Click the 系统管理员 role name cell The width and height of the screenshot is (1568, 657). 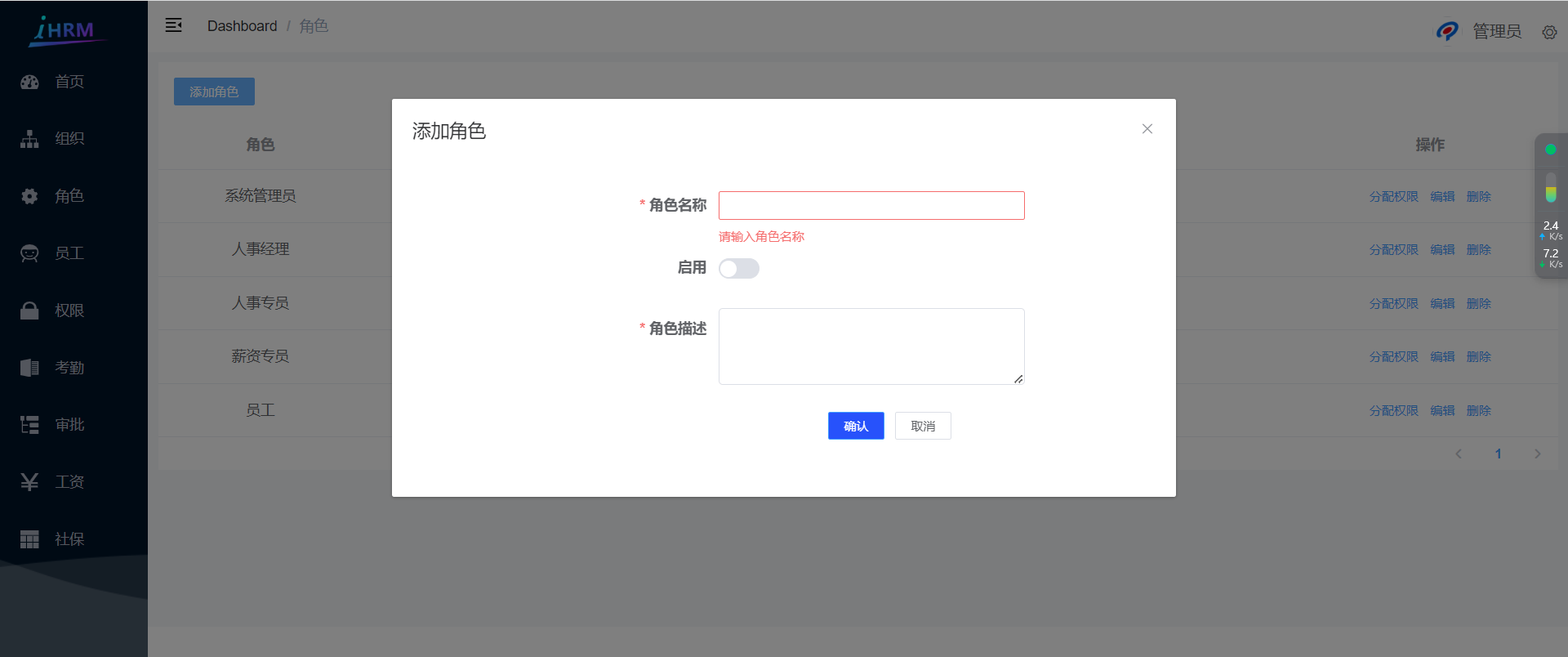261,196
